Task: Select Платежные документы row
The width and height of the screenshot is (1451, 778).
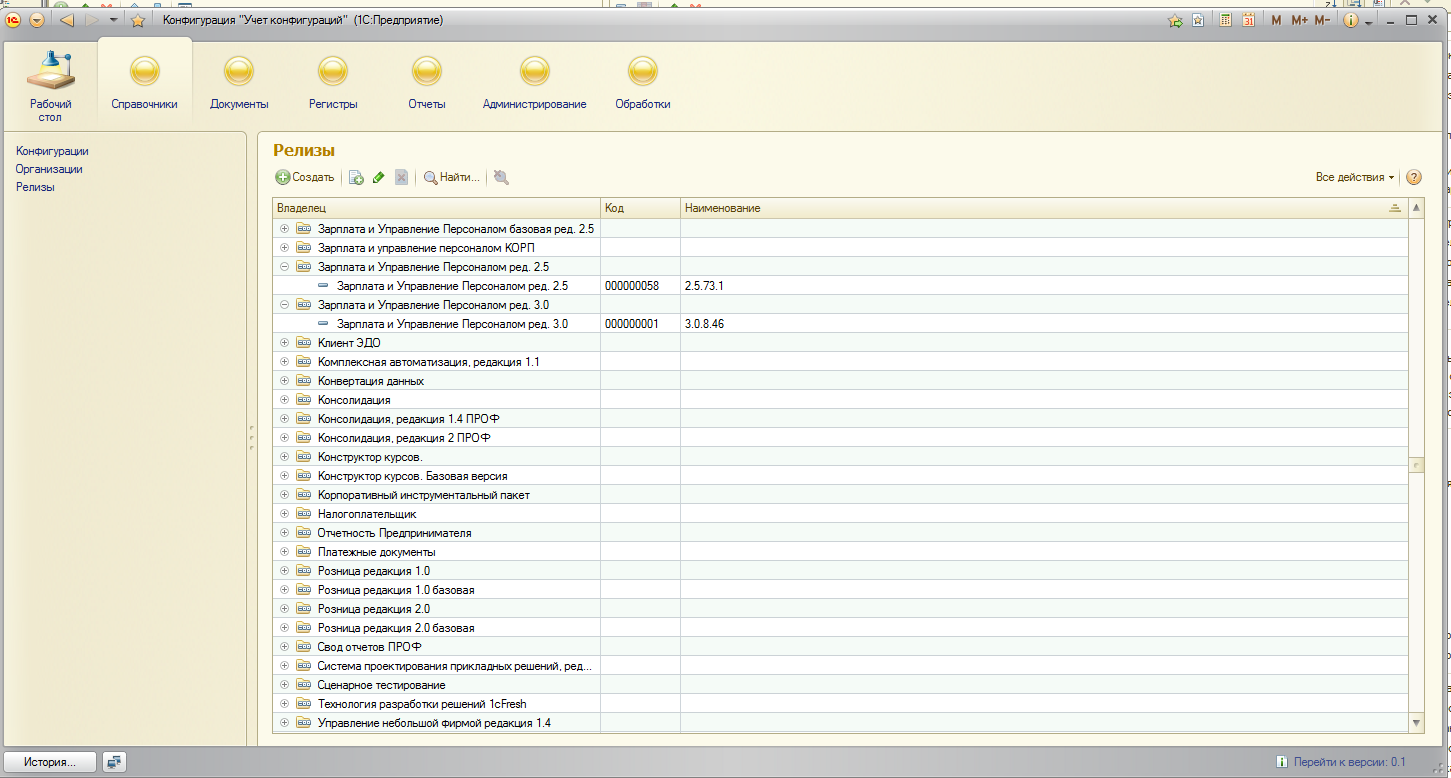Action: 839,552
